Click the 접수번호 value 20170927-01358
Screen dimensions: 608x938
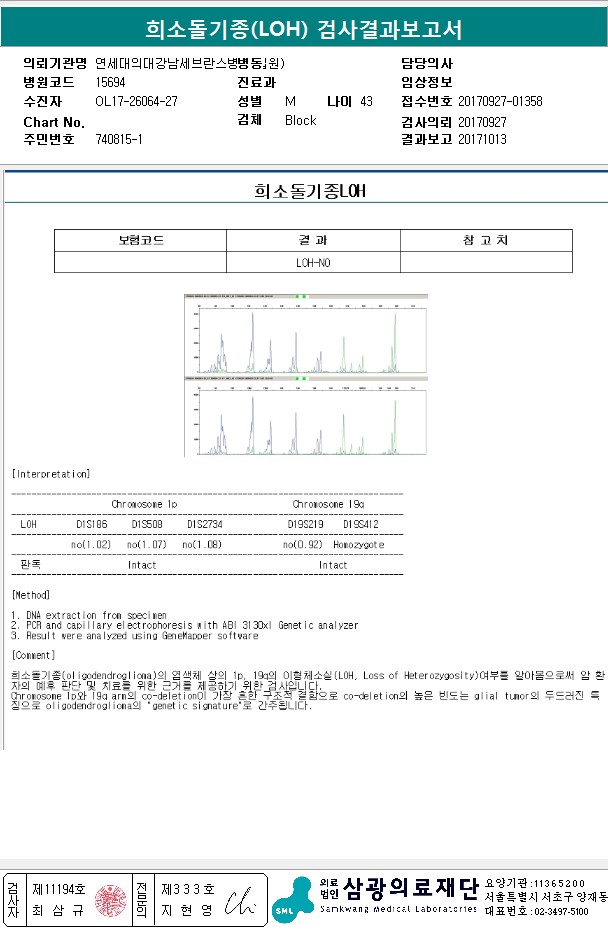click(500, 101)
